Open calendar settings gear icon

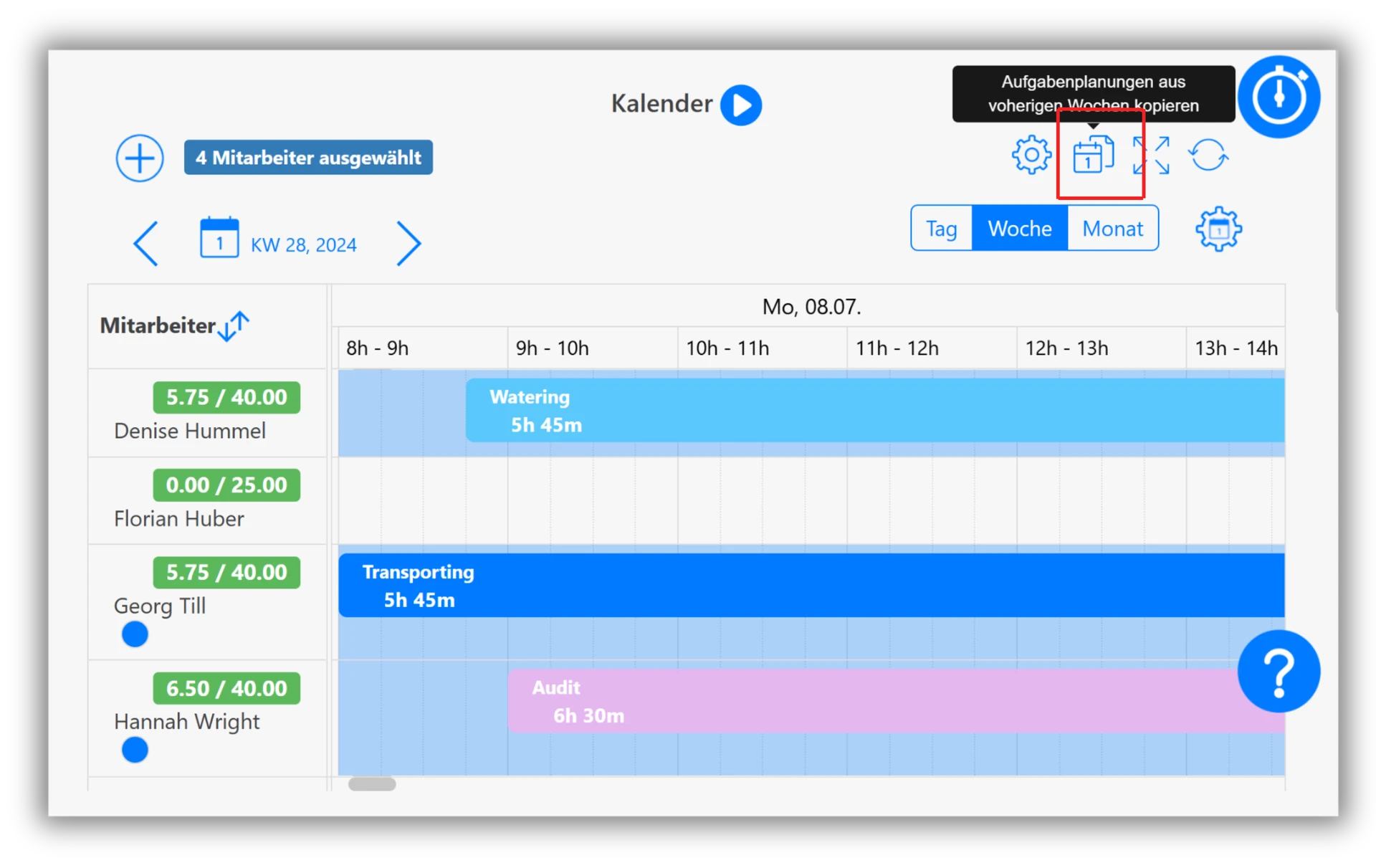pyautogui.click(x=1031, y=155)
